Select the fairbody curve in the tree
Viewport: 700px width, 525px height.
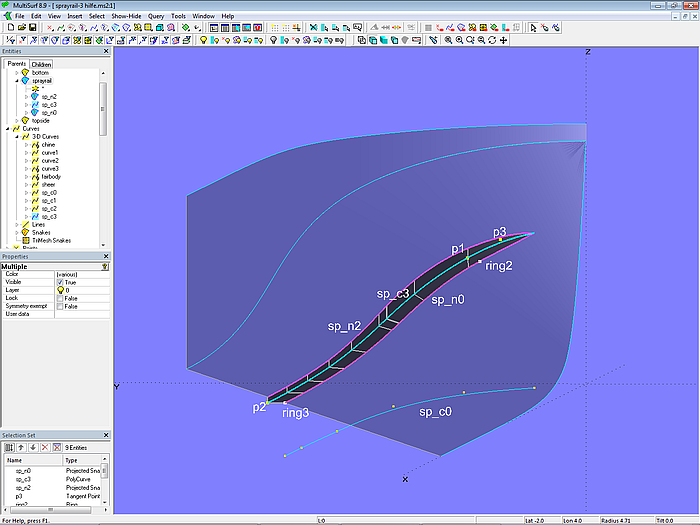coord(49,176)
